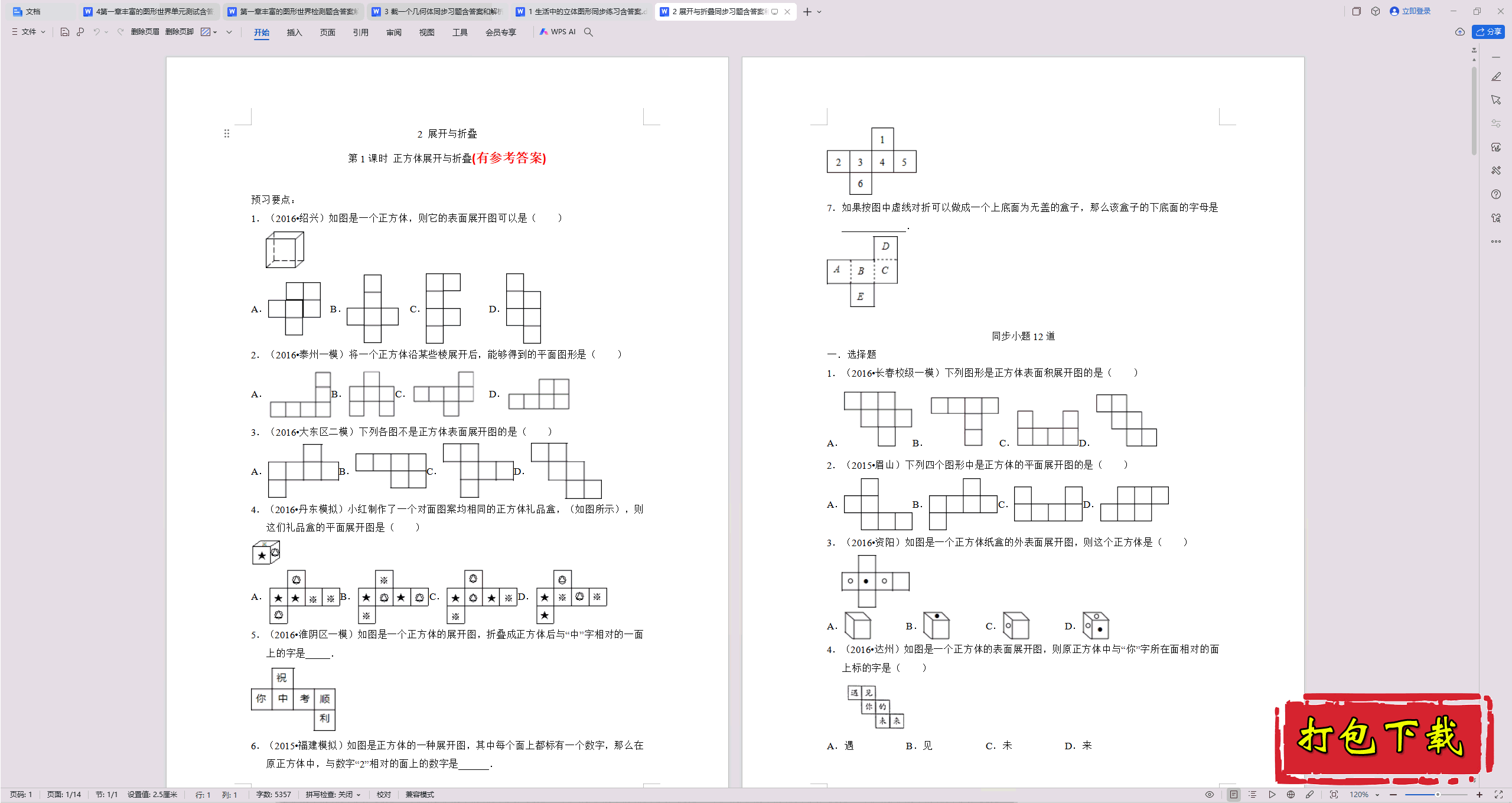Switch to 1 生活中的立体图形 document tab
The height and width of the screenshot is (803, 1512).
582,11
